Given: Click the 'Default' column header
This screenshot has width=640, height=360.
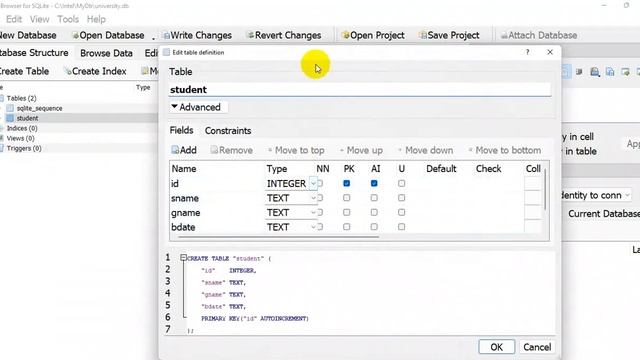Looking at the screenshot, I should 441,169.
